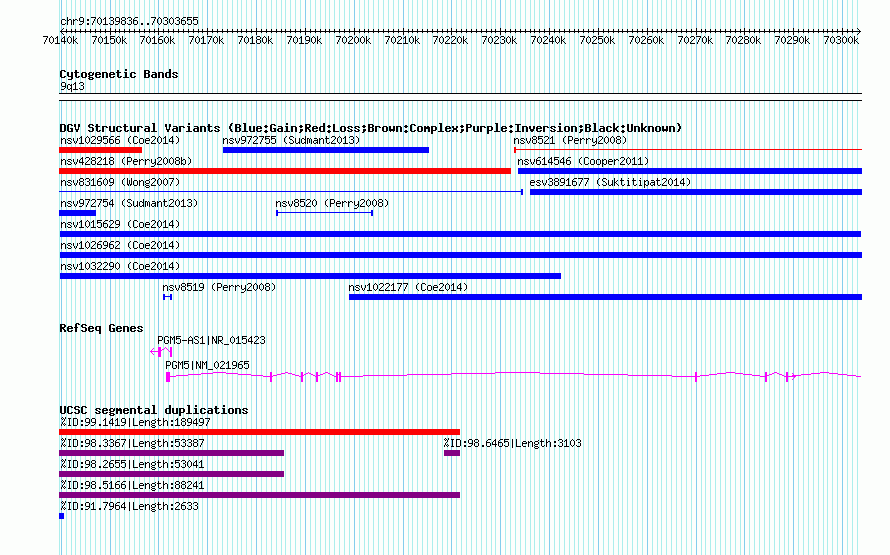890x555 pixels.
Task: Select the %ID:98.6465|Length:3103 duplication label
Action: pyautogui.click(x=513, y=443)
